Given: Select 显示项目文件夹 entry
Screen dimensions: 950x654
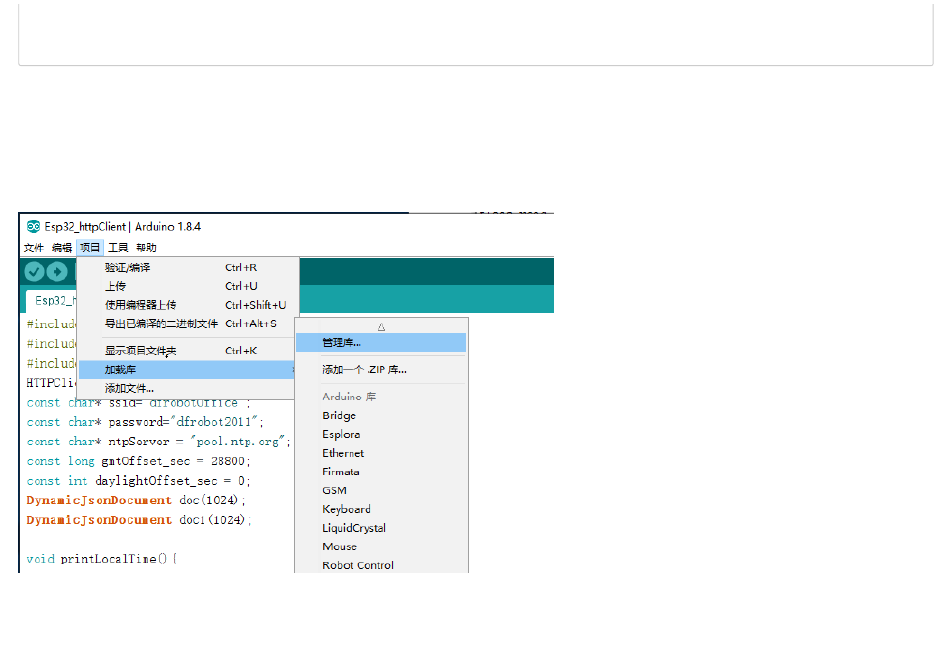Looking at the screenshot, I should click(188, 350).
